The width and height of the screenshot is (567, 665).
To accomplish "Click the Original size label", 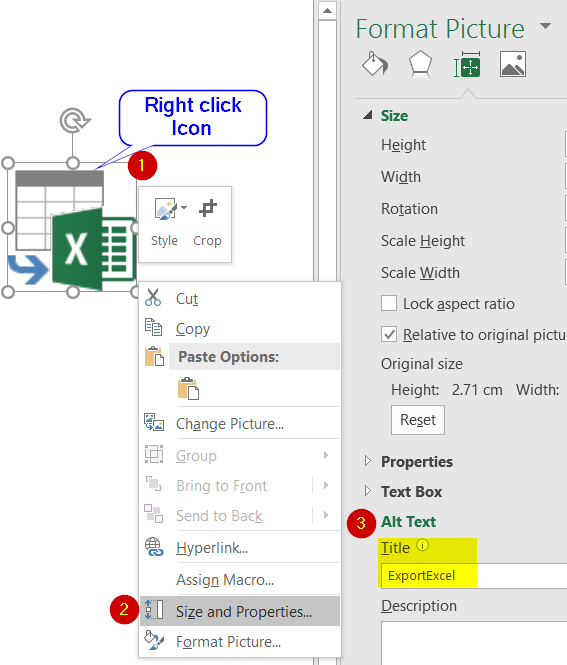I will click(422, 364).
